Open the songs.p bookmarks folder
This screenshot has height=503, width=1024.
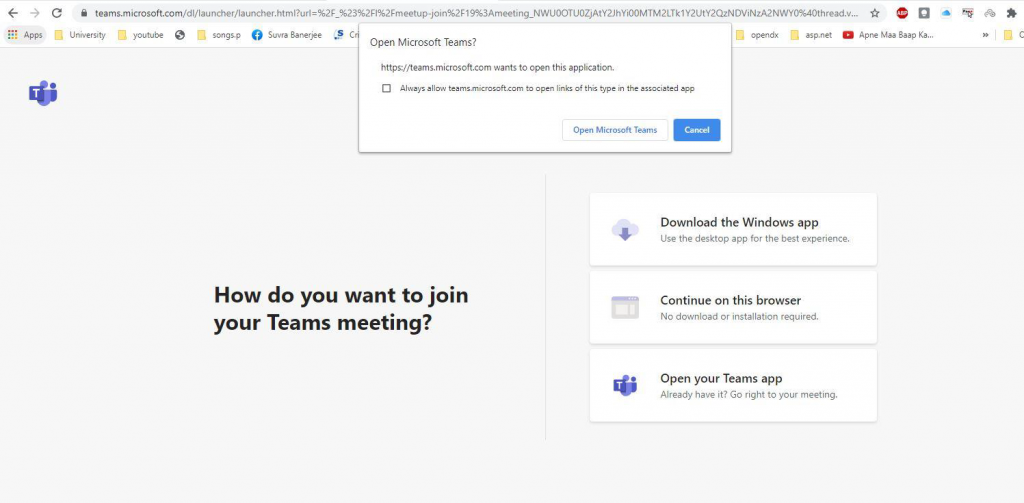click(217, 35)
